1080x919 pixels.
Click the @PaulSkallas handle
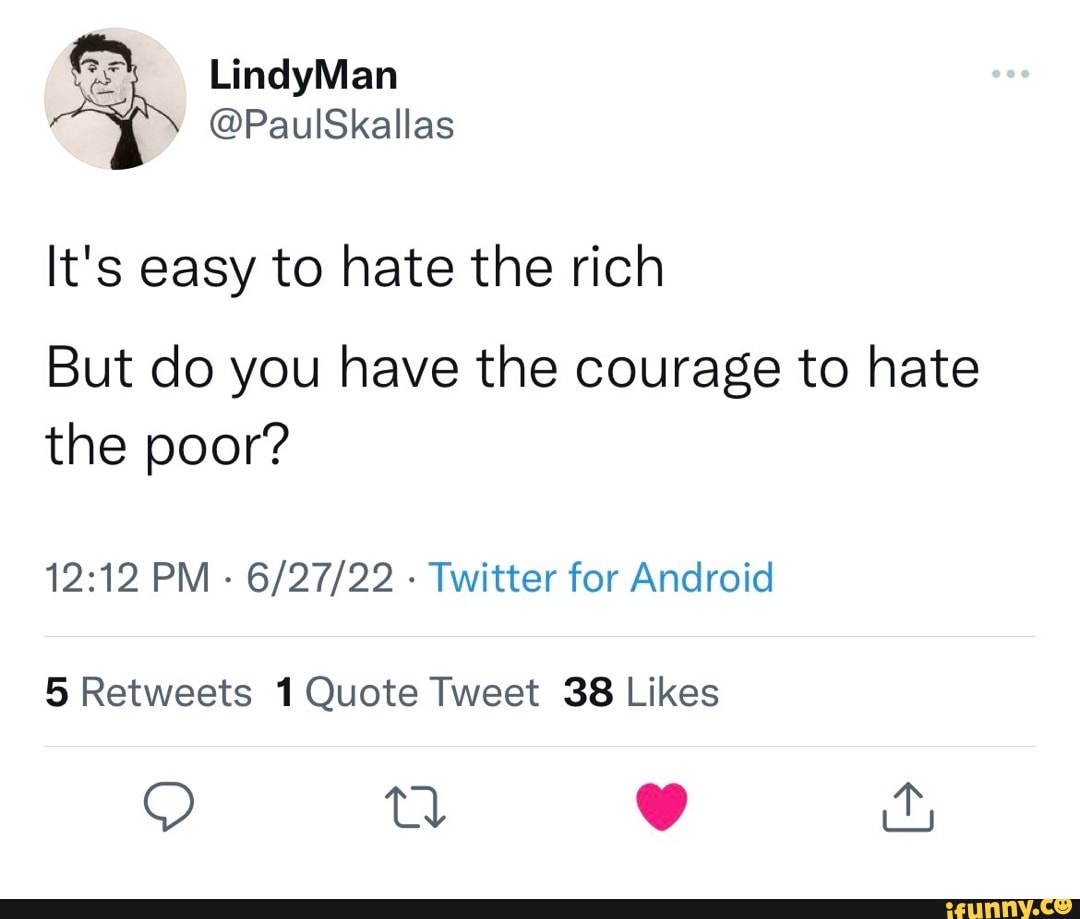(331, 125)
